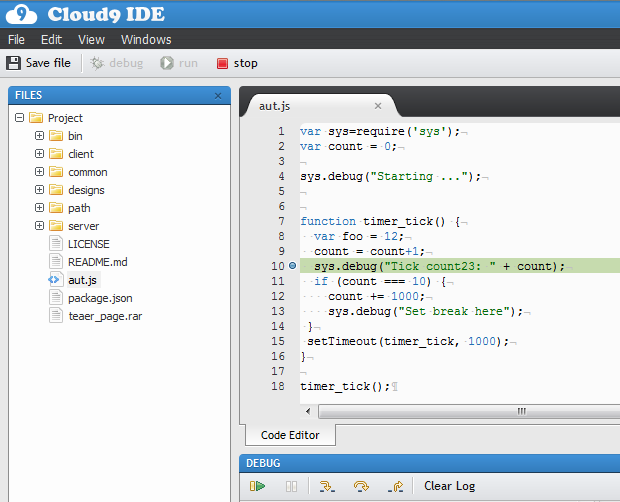Toggle breakpoint on line 10 gutter

point(292,266)
